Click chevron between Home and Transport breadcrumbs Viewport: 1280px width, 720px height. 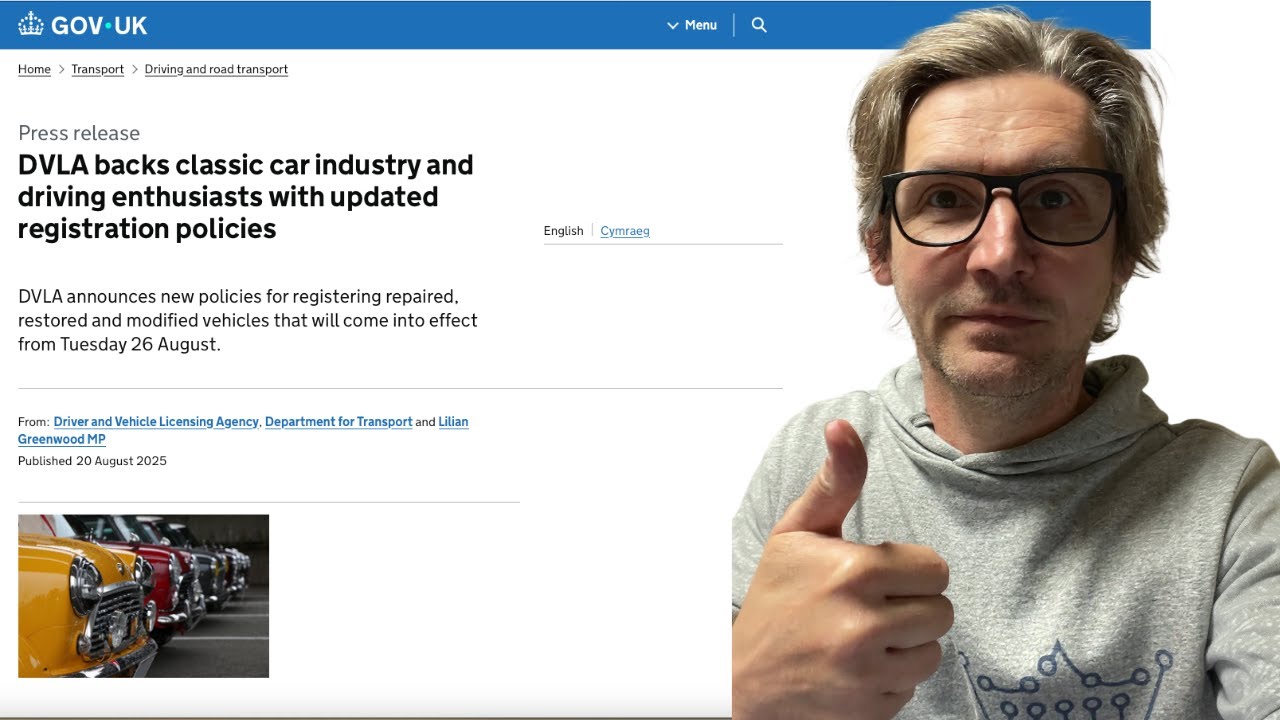(61, 69)
